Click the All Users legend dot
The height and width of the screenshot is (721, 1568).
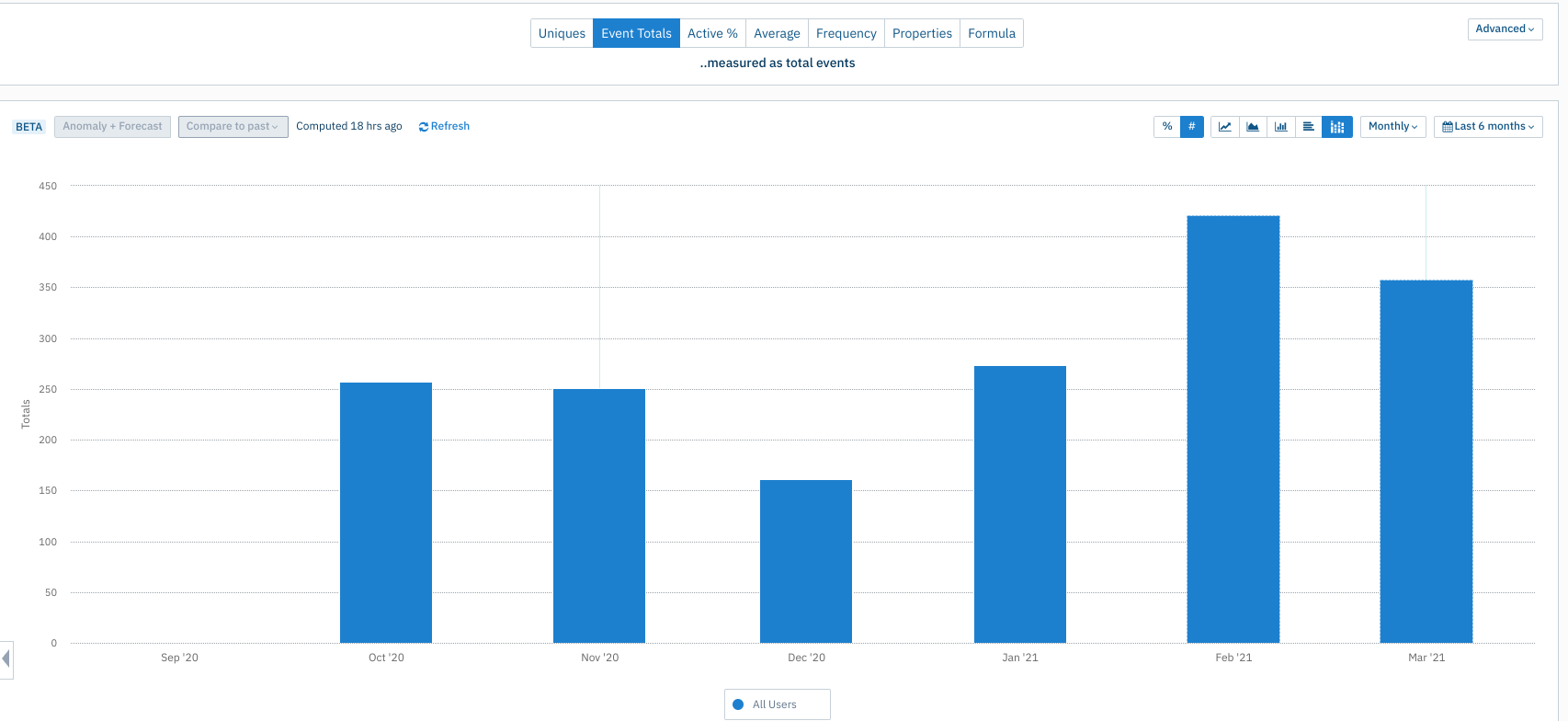pyautogui.click(x=738, y=704)
